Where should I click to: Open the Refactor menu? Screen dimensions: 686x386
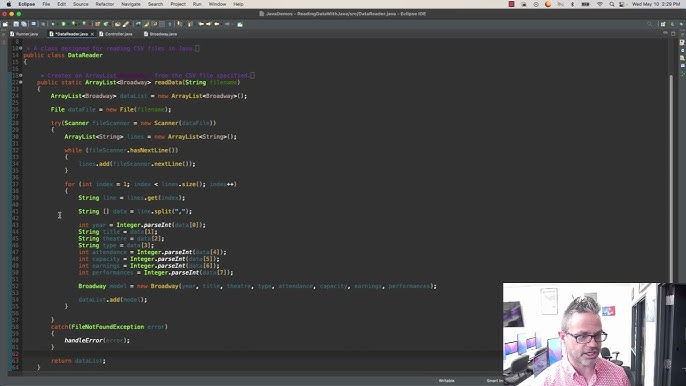click(x=105, y=4)
